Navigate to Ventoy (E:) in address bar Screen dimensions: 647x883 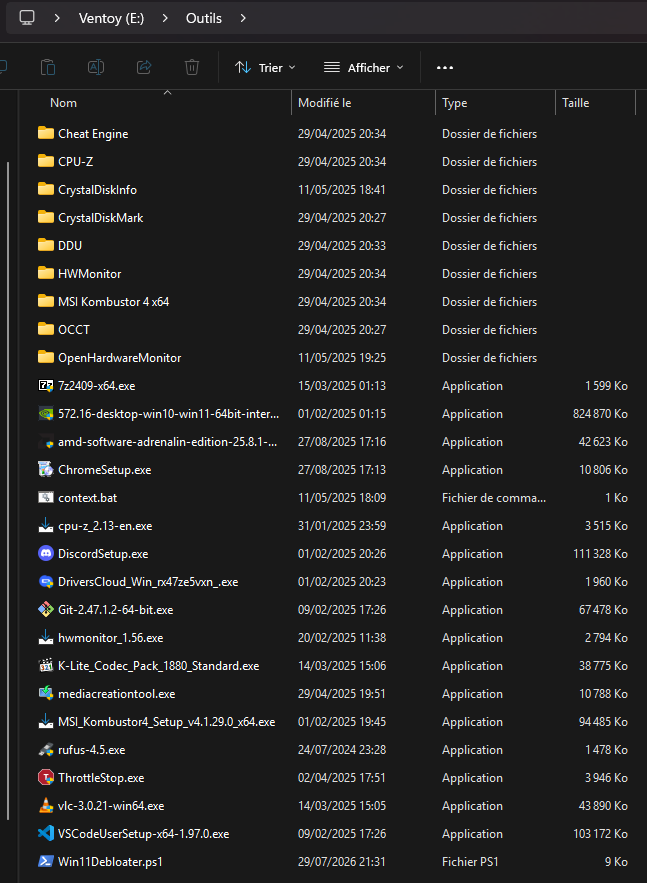[x=111, y=18]
